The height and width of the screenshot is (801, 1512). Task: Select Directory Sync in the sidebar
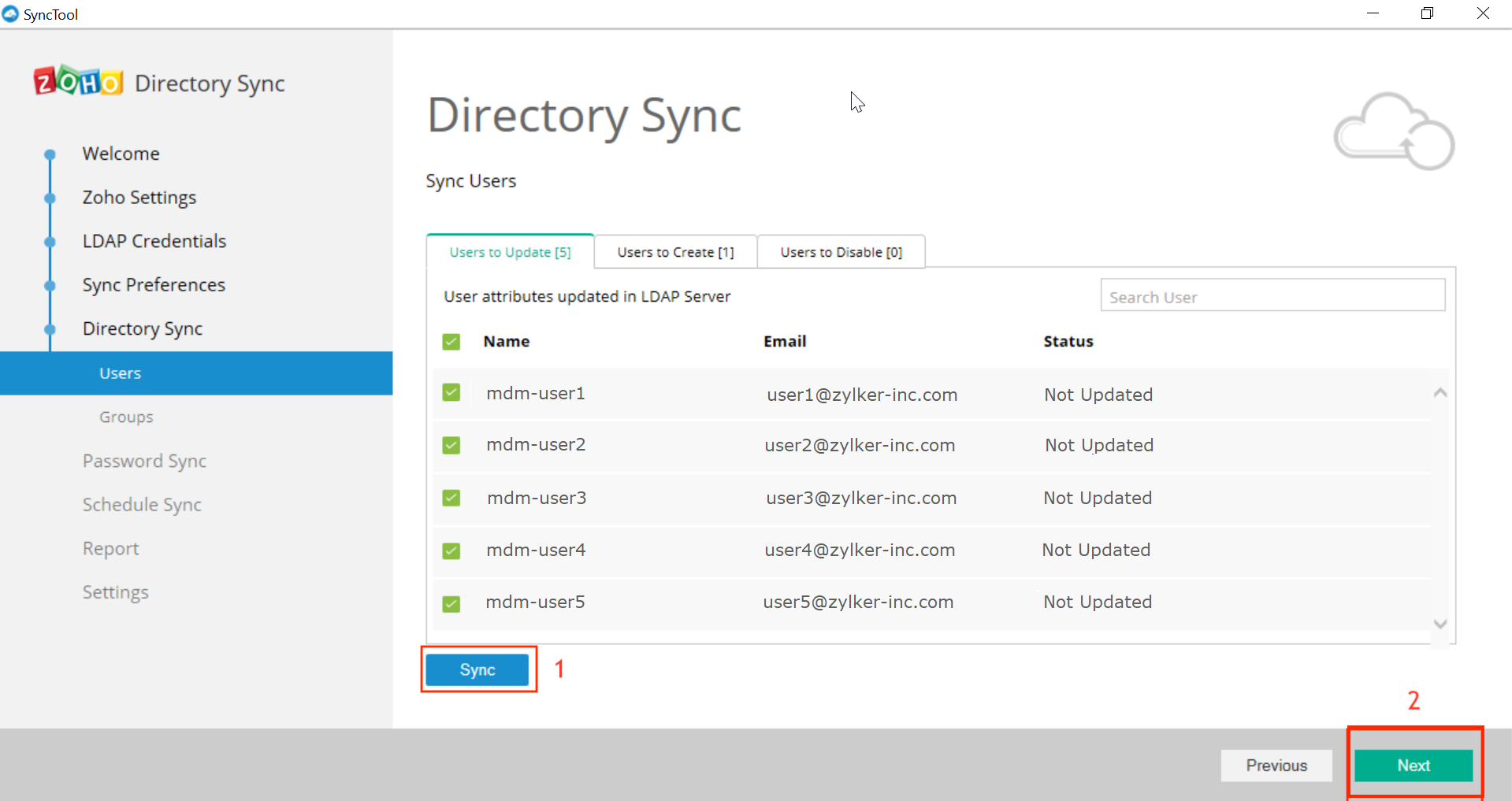[143, 329]
